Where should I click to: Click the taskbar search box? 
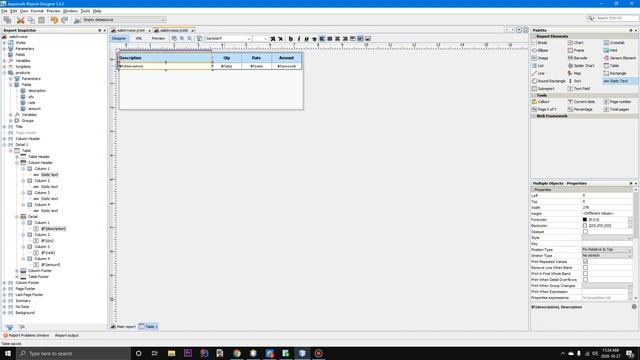coord(73,353)
